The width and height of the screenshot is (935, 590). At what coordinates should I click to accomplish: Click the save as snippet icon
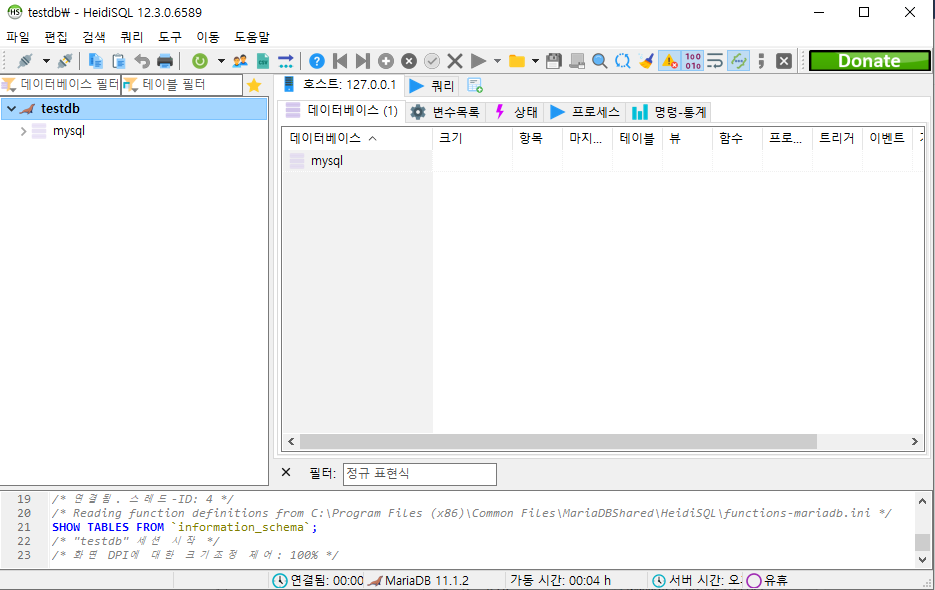tap(577, 61)
